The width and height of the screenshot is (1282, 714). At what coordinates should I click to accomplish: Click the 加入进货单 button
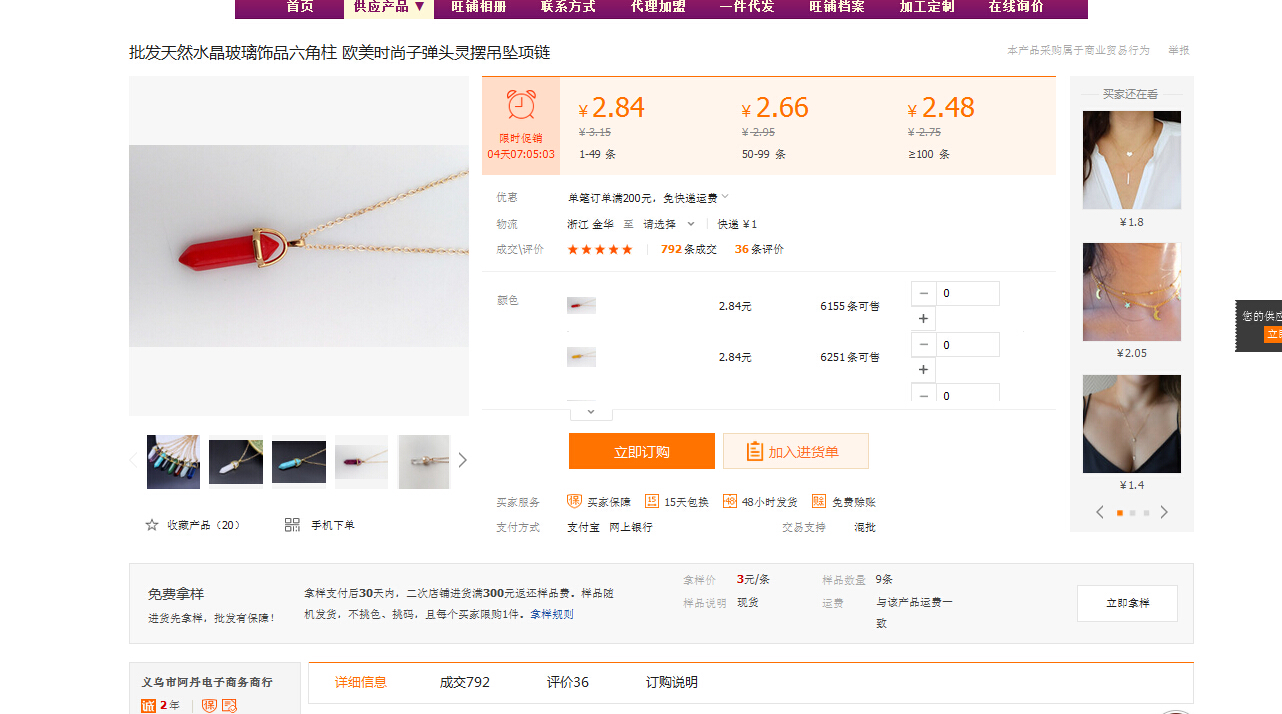click(x=796, y=451)
